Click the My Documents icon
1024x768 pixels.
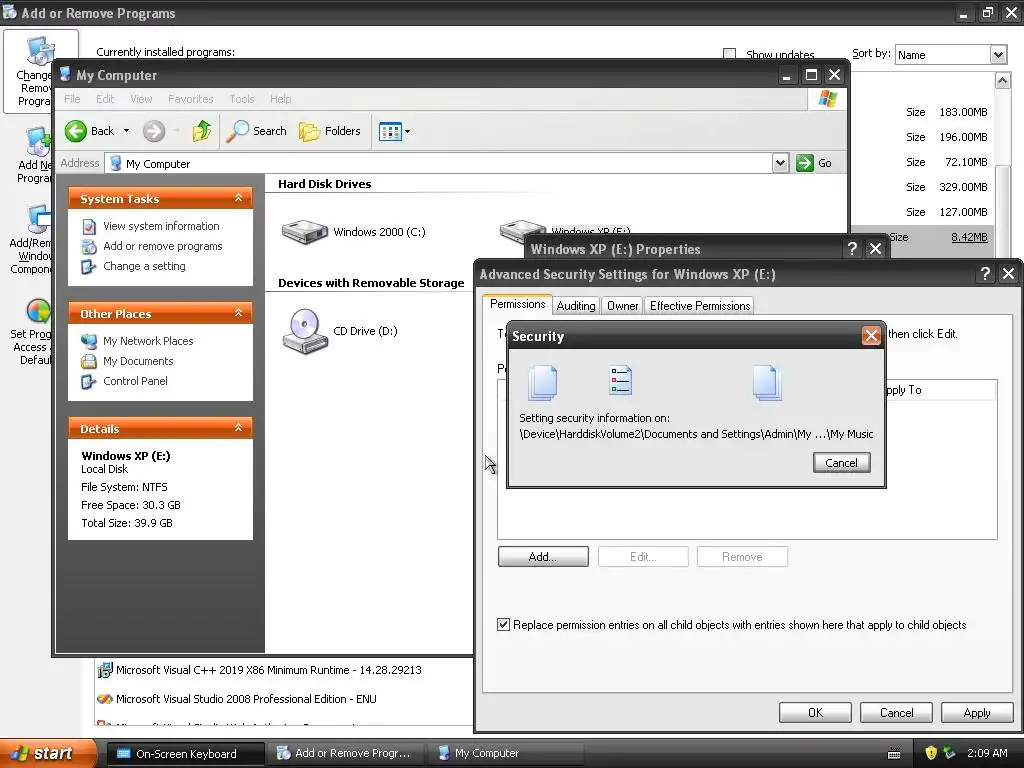click(89, 361)
